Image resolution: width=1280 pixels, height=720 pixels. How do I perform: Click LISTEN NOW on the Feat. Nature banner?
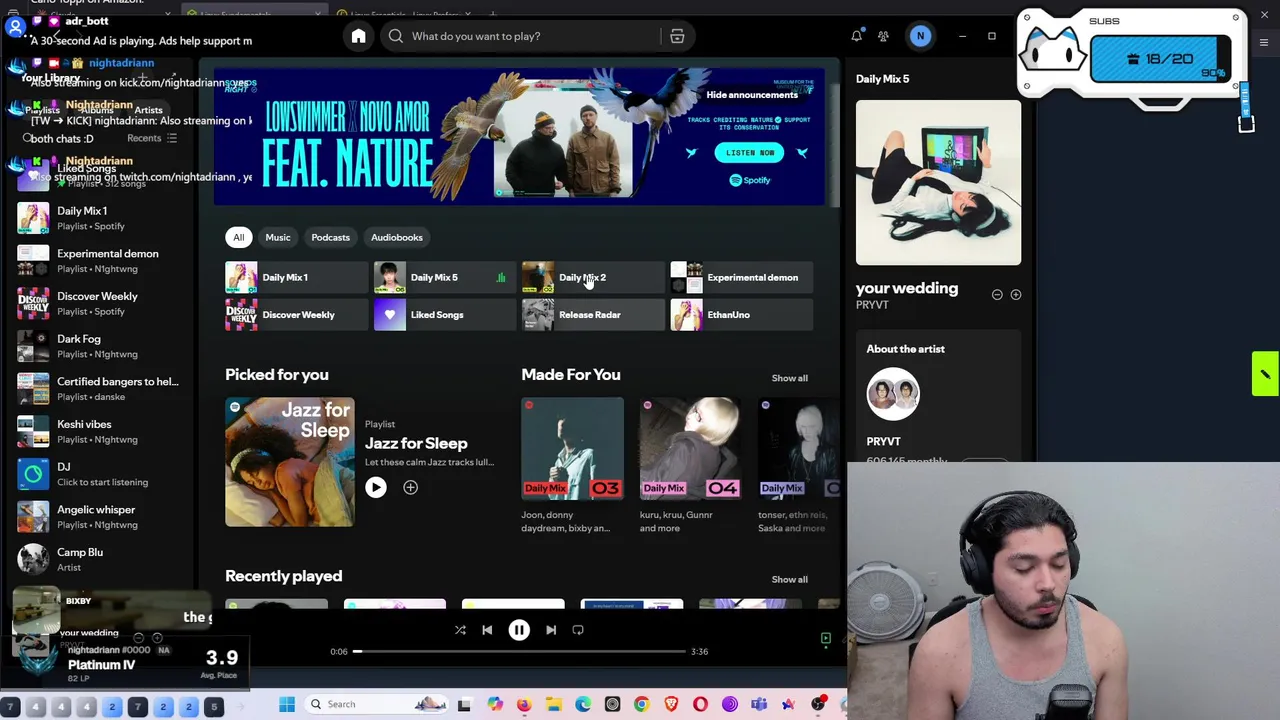click(750, 153)
